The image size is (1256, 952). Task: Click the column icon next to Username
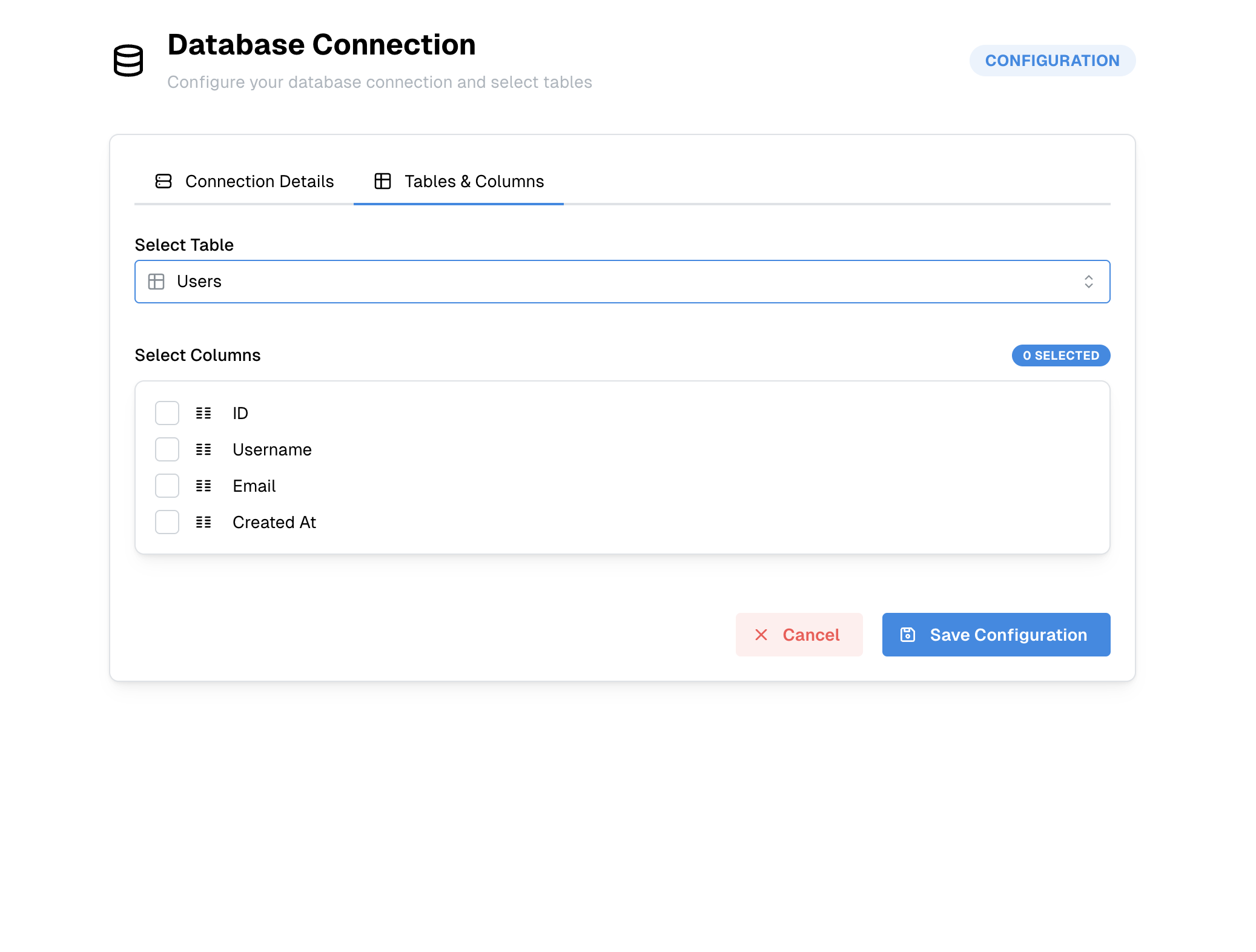pyautogui.click(x=203, y=449)
